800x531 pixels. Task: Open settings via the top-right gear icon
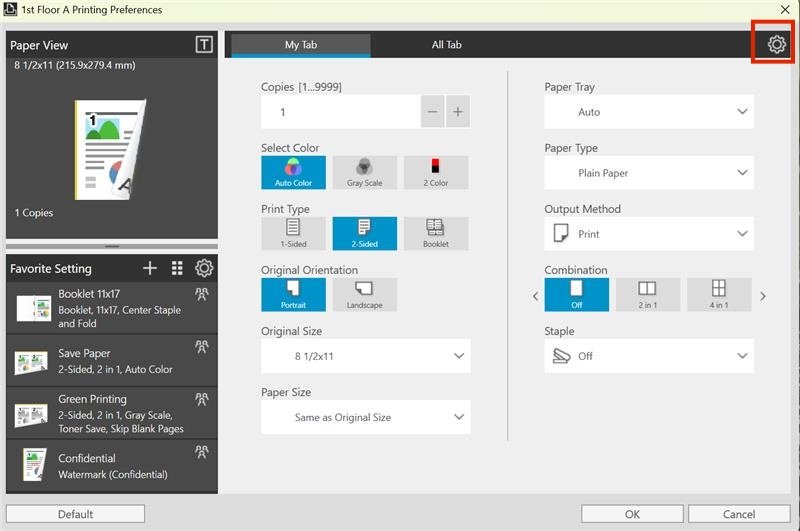[x=777, y=44]
